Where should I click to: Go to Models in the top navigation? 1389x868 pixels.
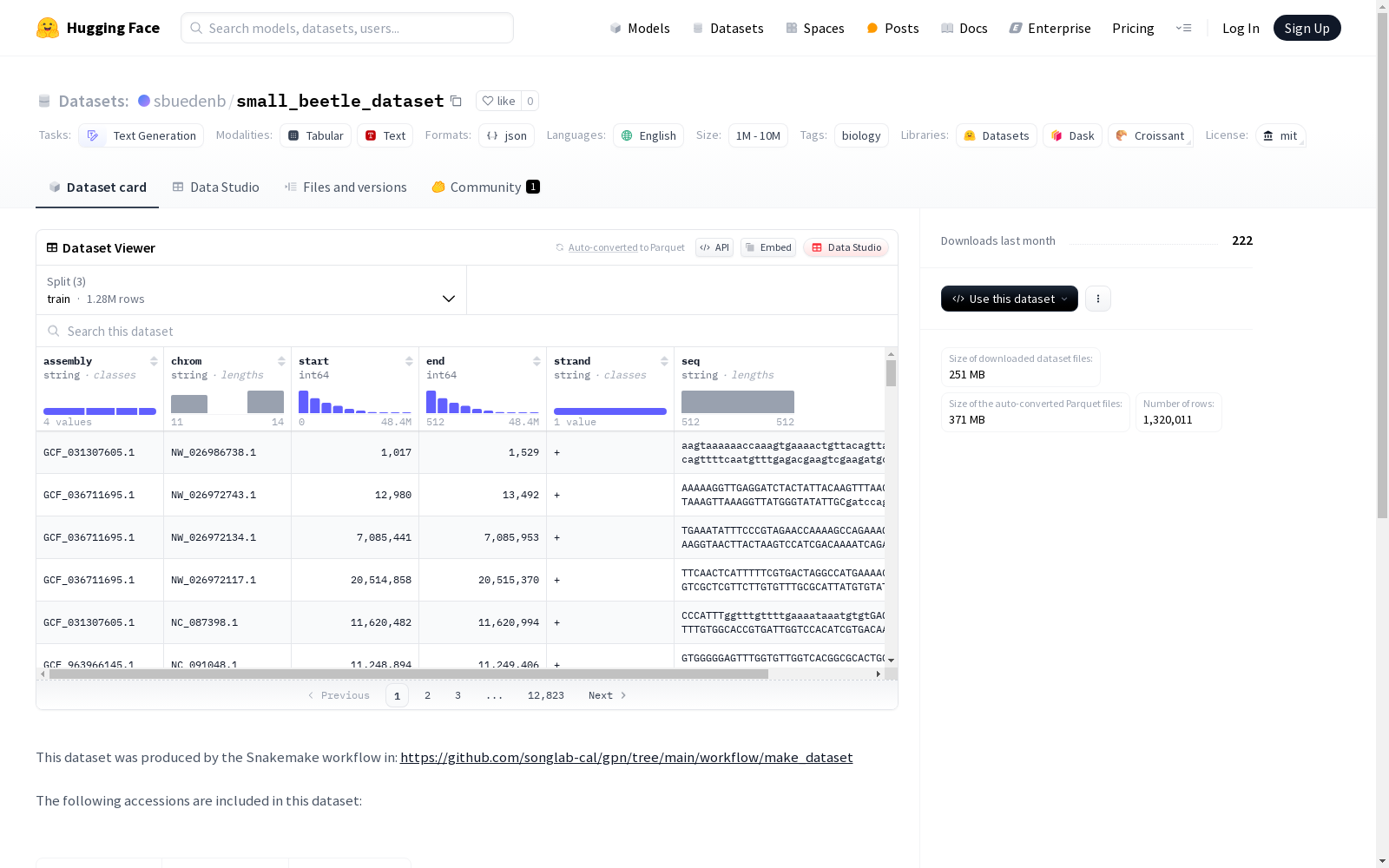click(640, 28)
